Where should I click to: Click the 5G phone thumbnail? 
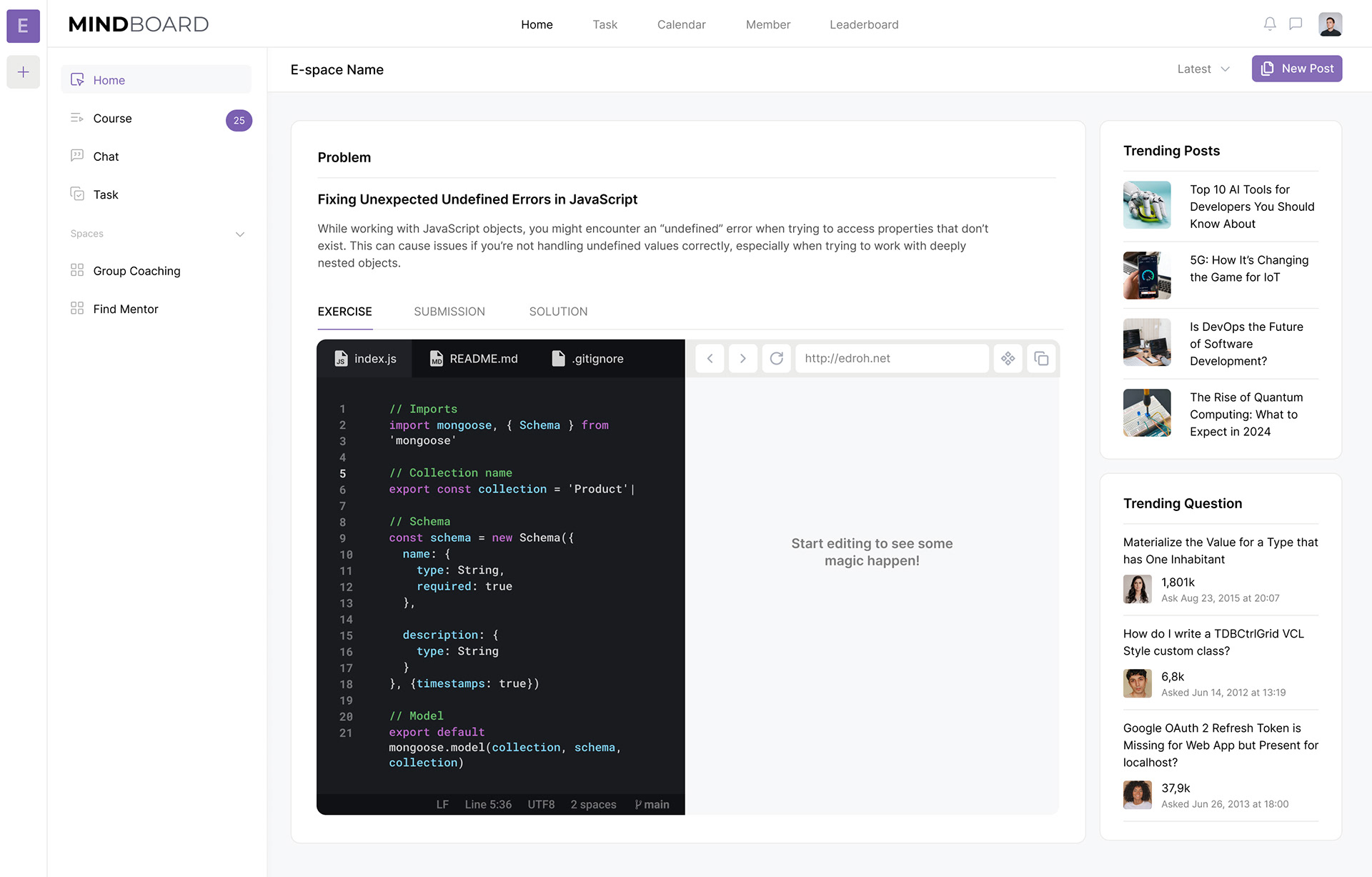click(1147, 275)
